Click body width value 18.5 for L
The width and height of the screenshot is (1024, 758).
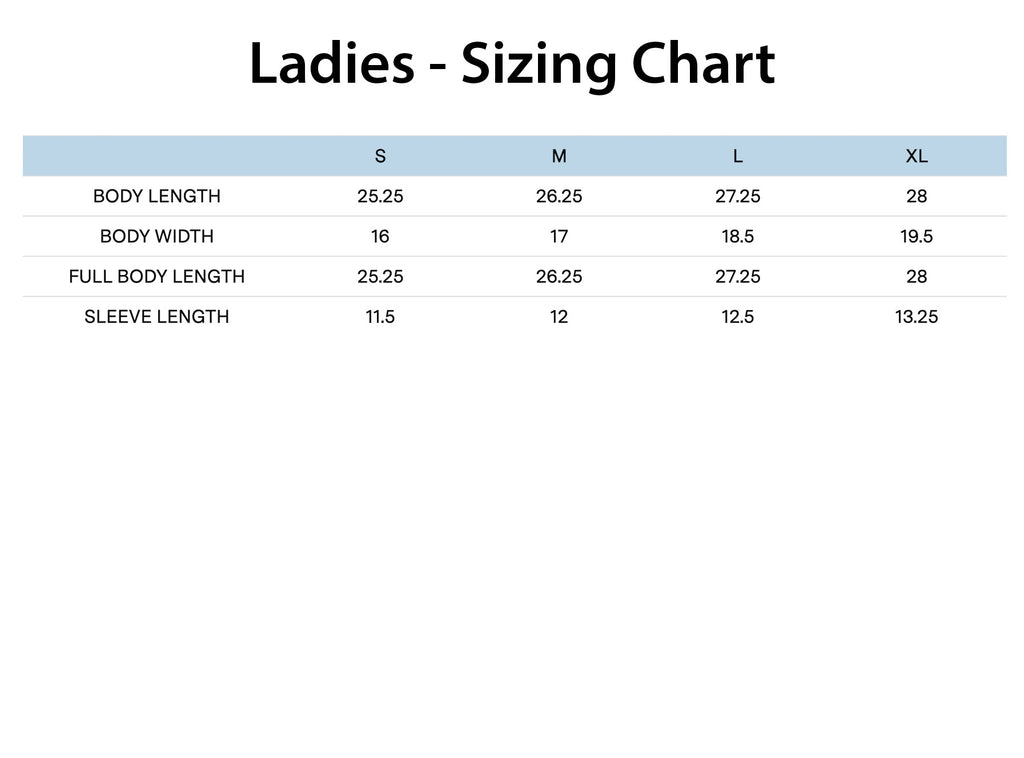(737, 236)
